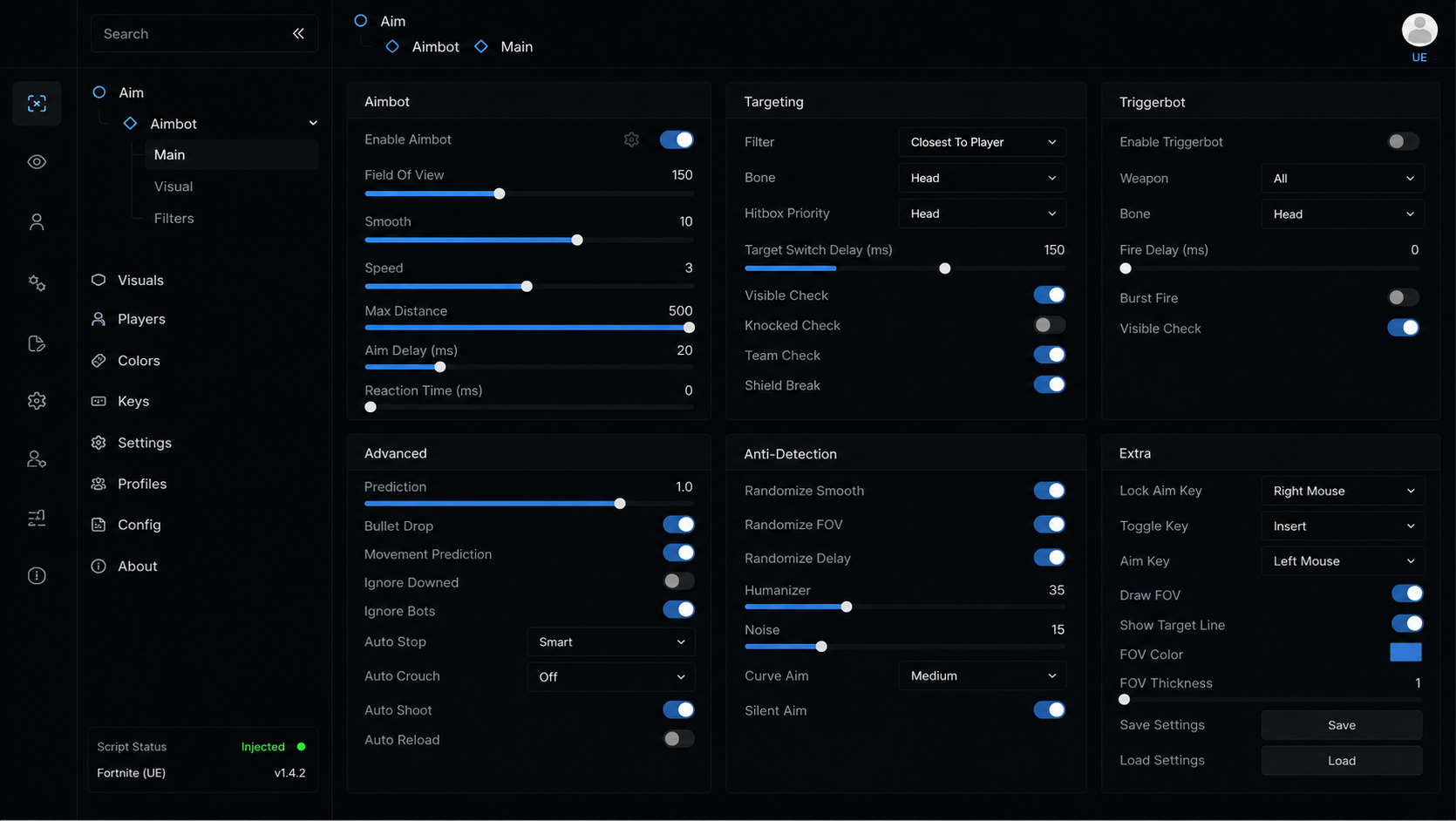Open the Lock Aim Key dropdown

(x=1343, y=491)
